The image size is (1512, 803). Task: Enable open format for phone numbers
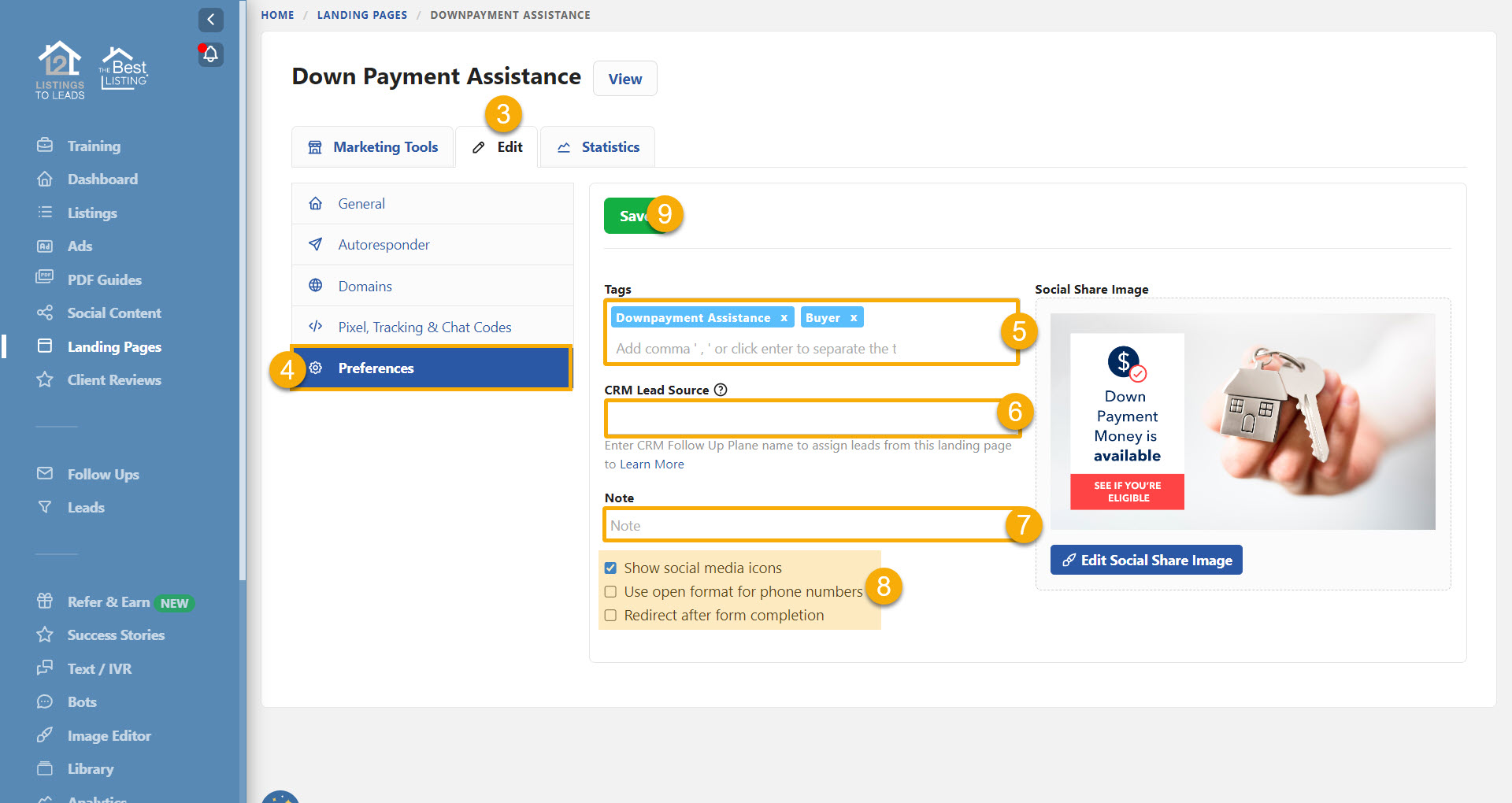(611, 592)
